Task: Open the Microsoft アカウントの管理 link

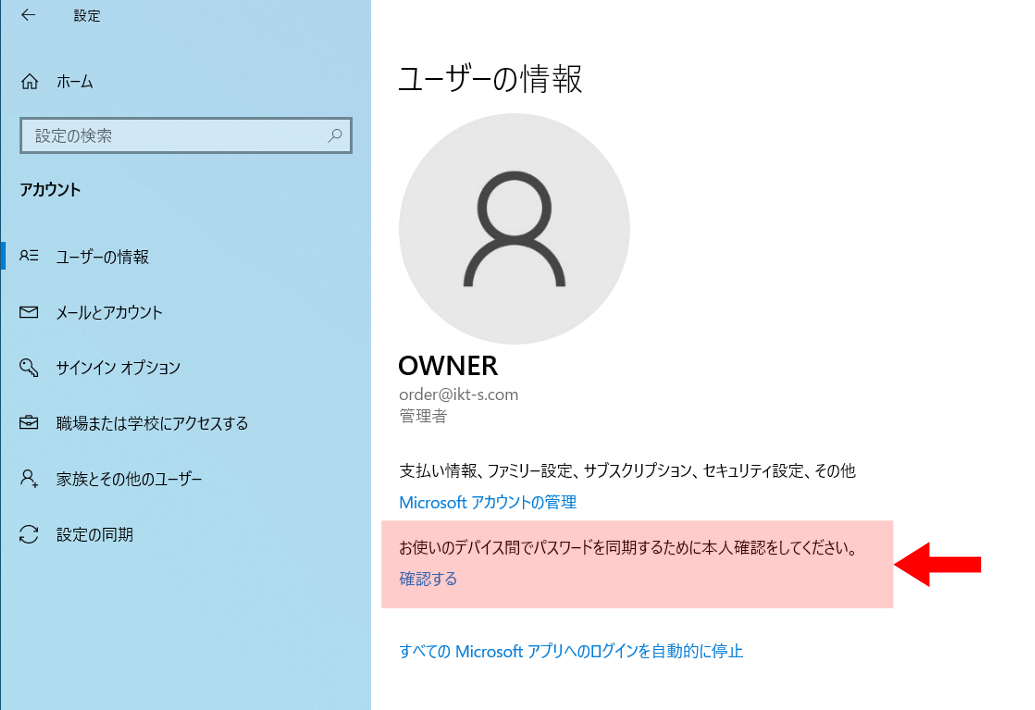Action: (x=487, y=502)
